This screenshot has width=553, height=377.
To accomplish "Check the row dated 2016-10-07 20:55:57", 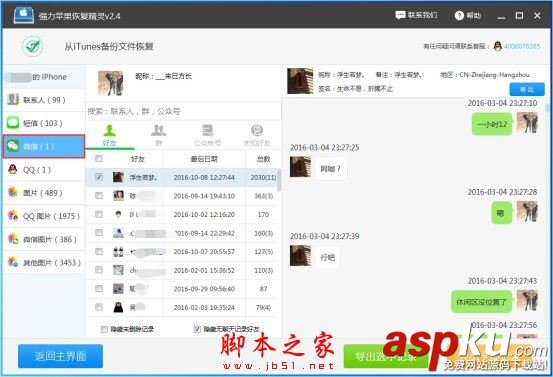I will click(99, 251).
